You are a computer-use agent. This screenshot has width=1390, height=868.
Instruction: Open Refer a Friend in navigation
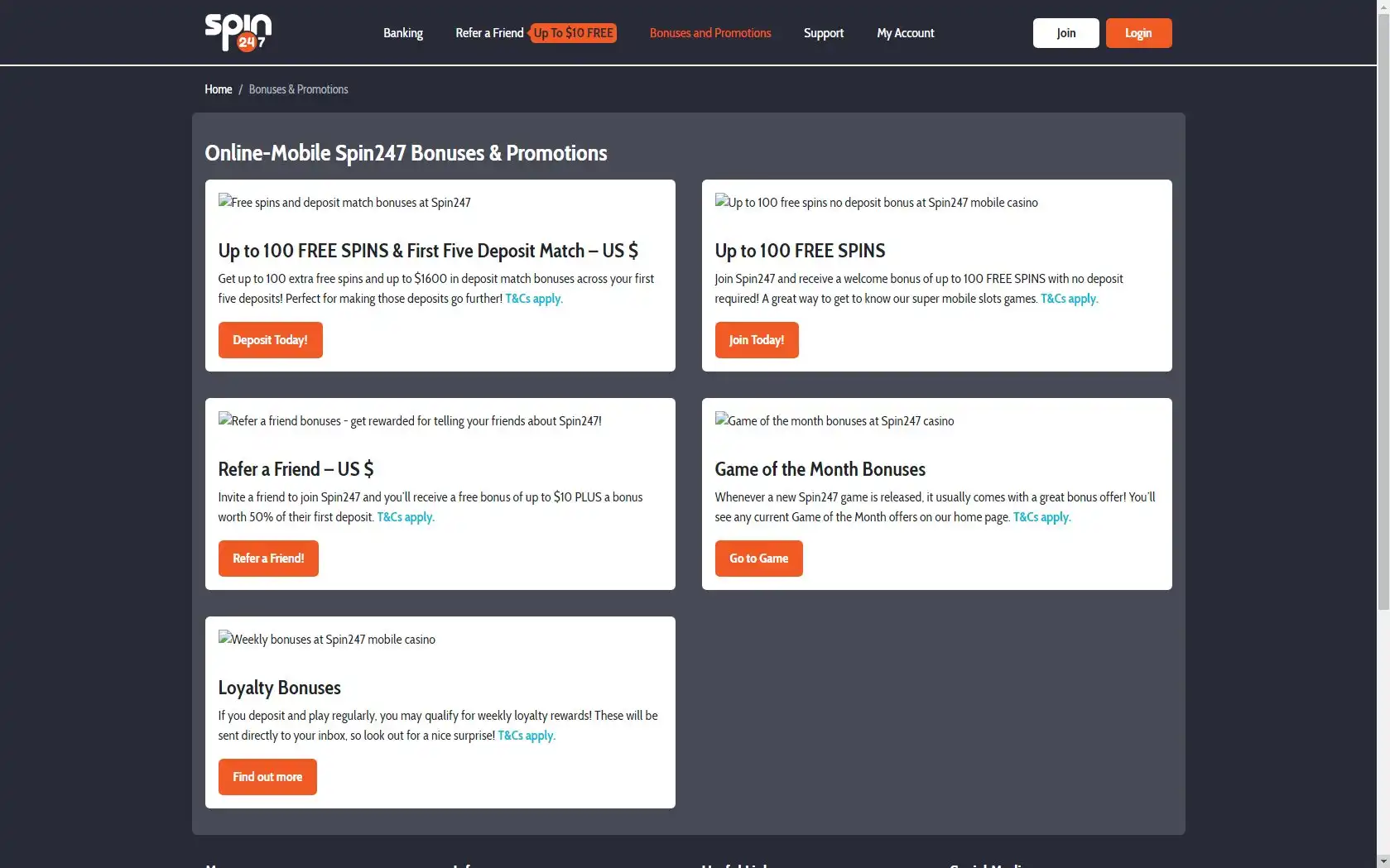[x=489, y=33]
